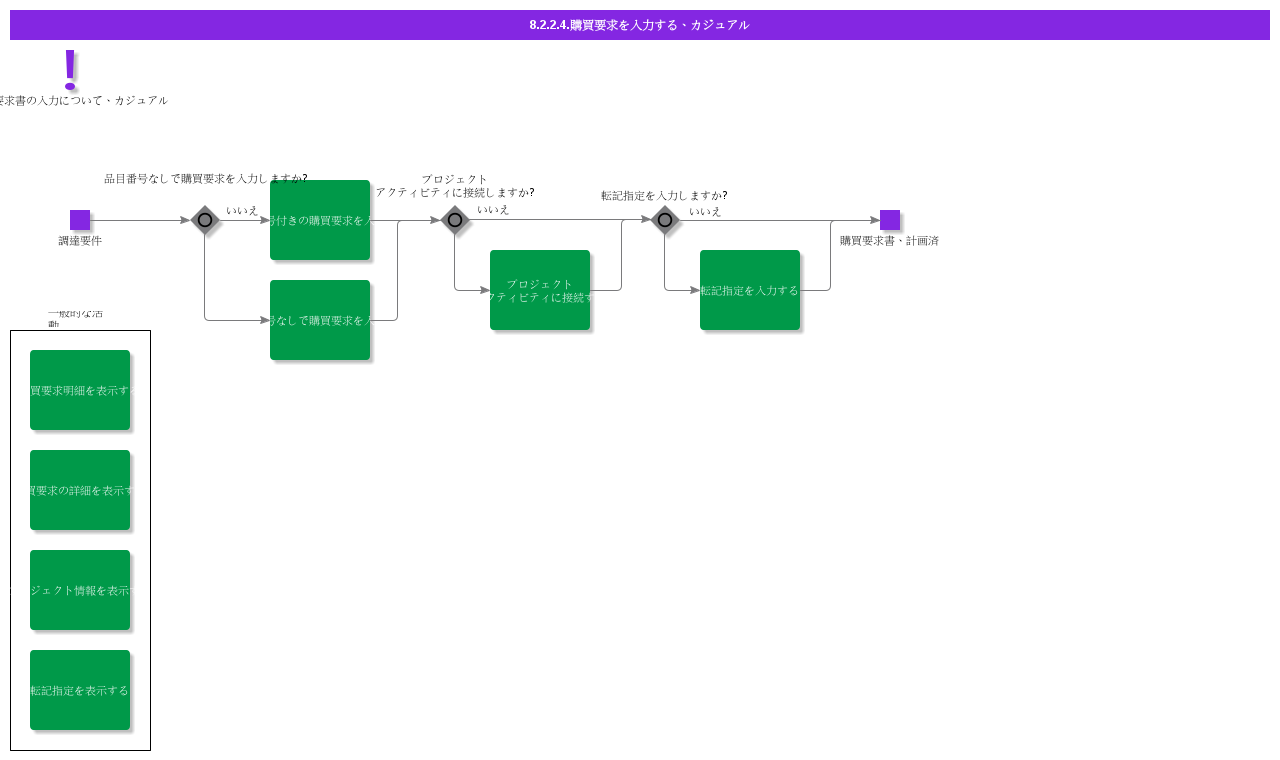Select the 調達要件 purple start event
Viewport: 1280px width, 760px height.
click(80, 220)
